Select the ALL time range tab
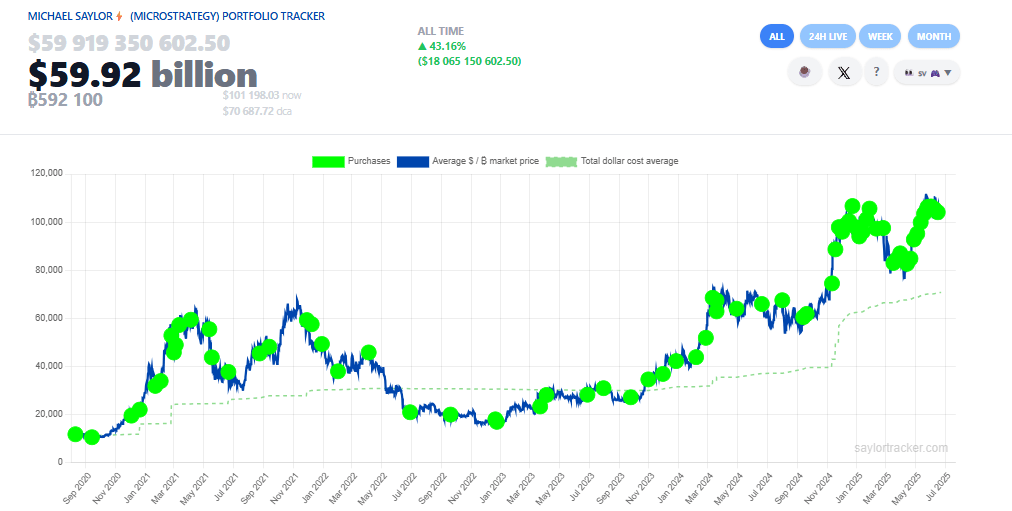1012x511 pixels. click(776, 36)
